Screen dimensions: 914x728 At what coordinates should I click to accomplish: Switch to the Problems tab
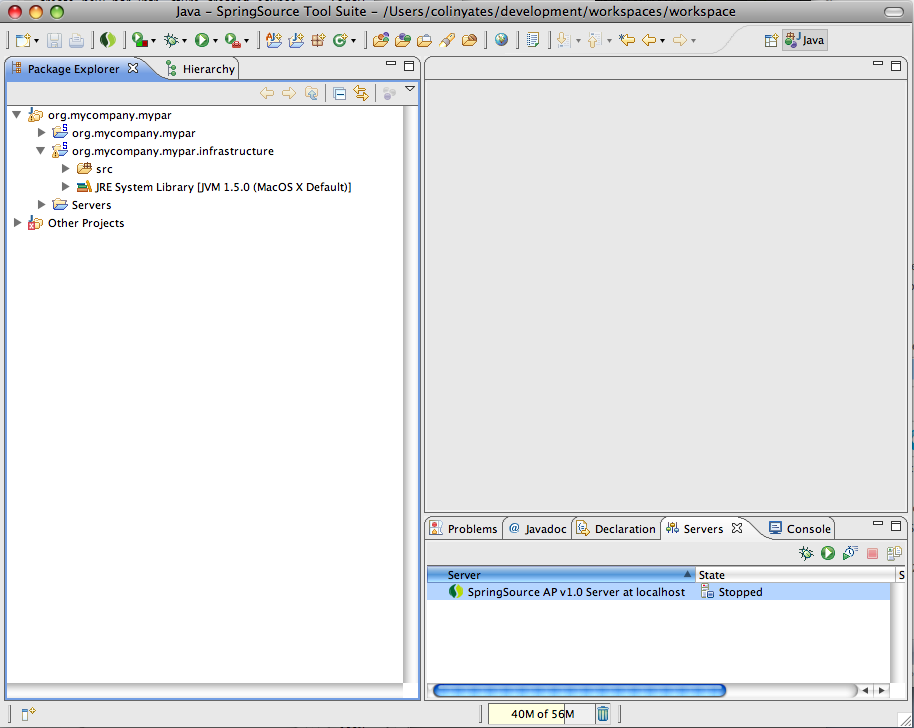464,529
